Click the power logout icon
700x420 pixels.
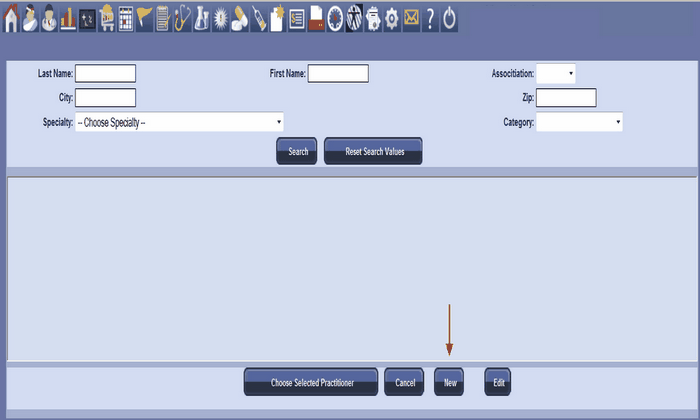(x=449, y=19)
